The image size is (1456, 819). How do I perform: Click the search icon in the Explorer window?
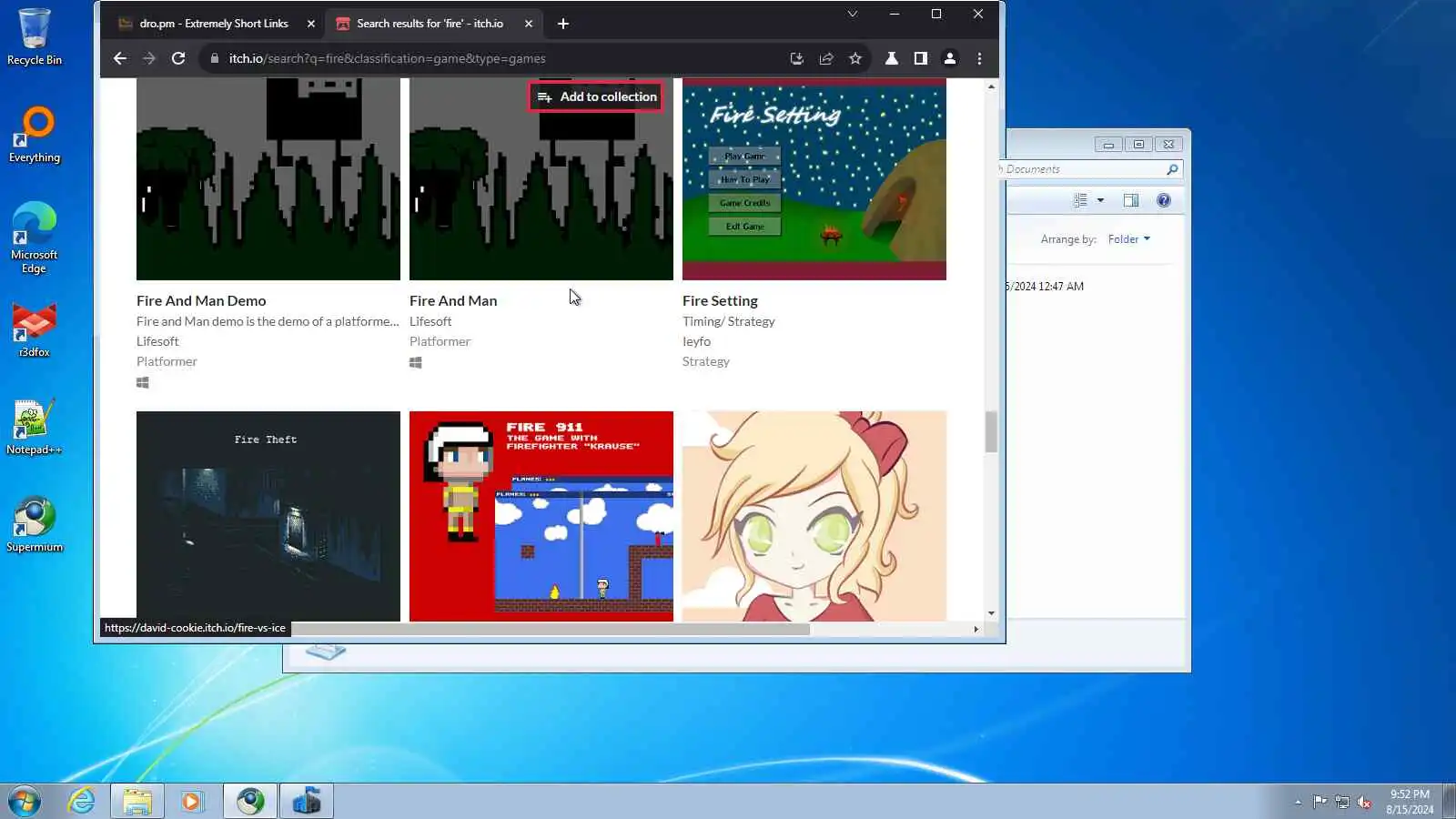1172,169
